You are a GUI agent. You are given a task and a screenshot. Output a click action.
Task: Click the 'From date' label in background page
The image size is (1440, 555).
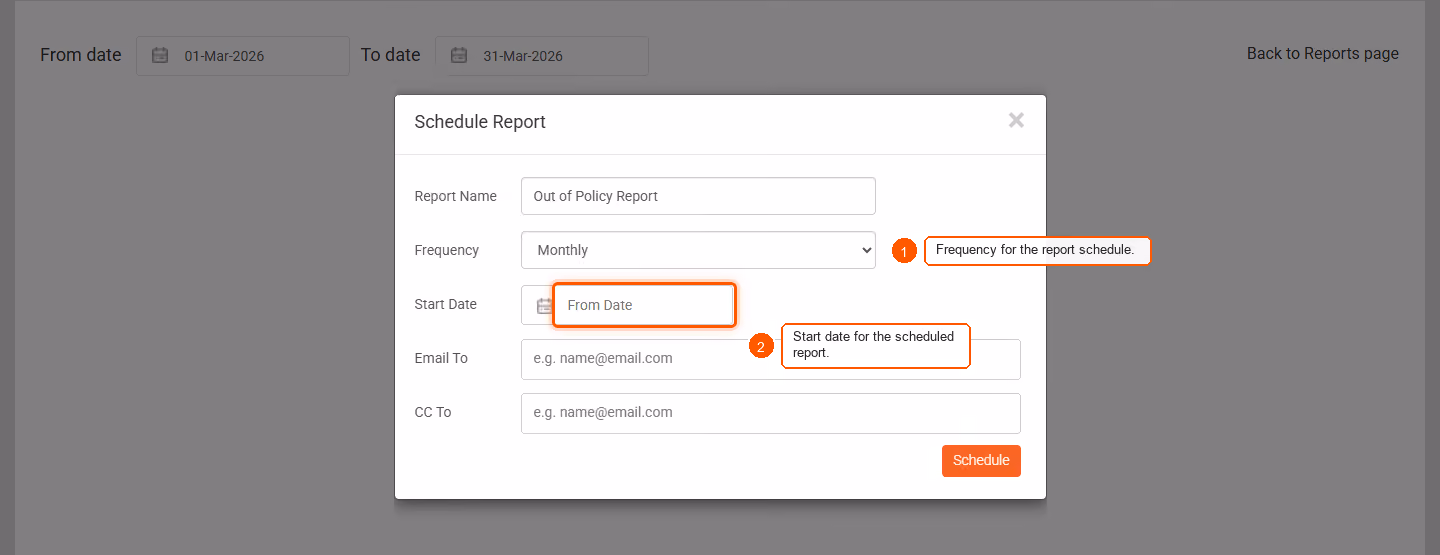click(81, 55)
